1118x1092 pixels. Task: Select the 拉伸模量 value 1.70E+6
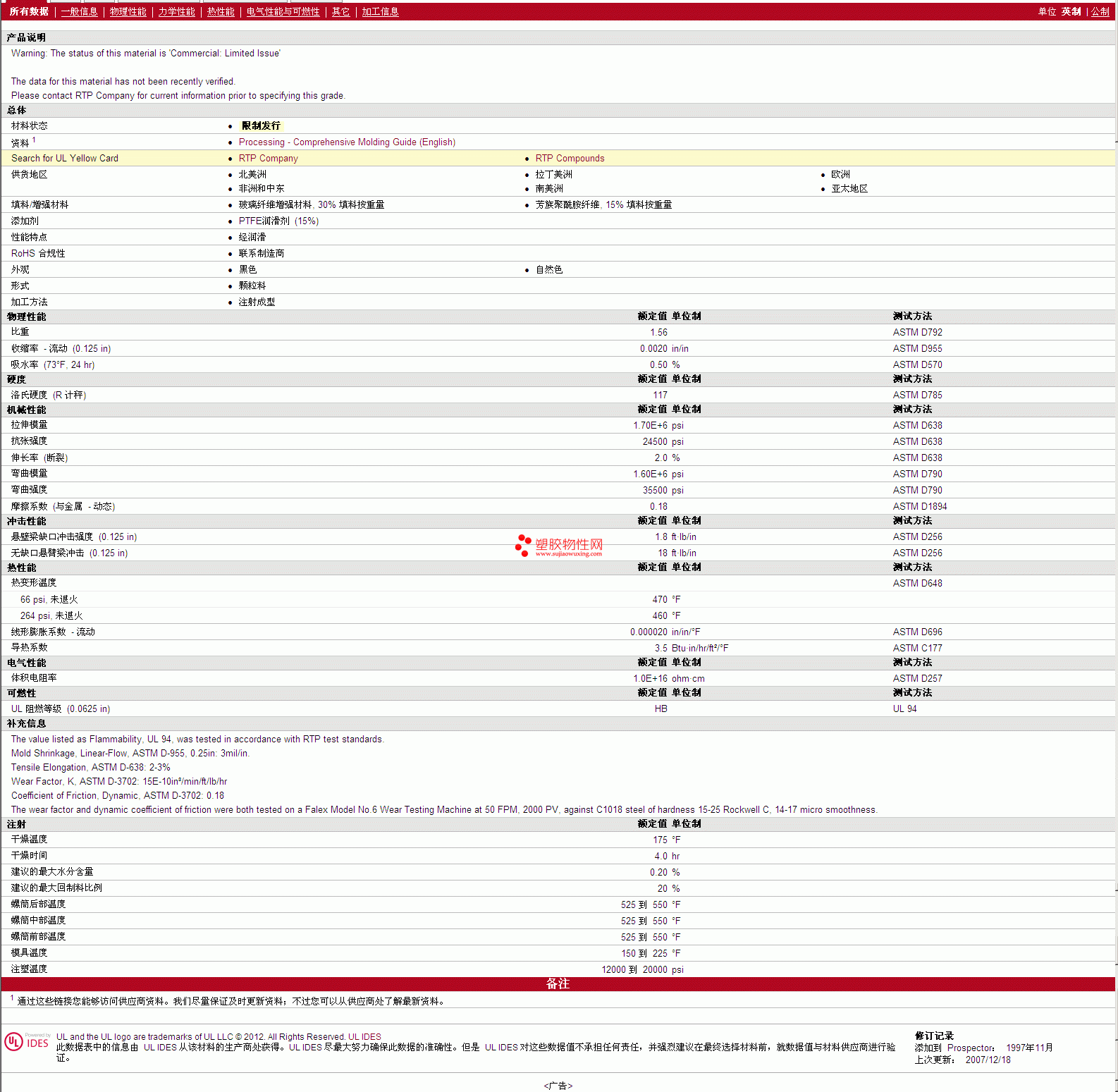(x=650, y=425)
